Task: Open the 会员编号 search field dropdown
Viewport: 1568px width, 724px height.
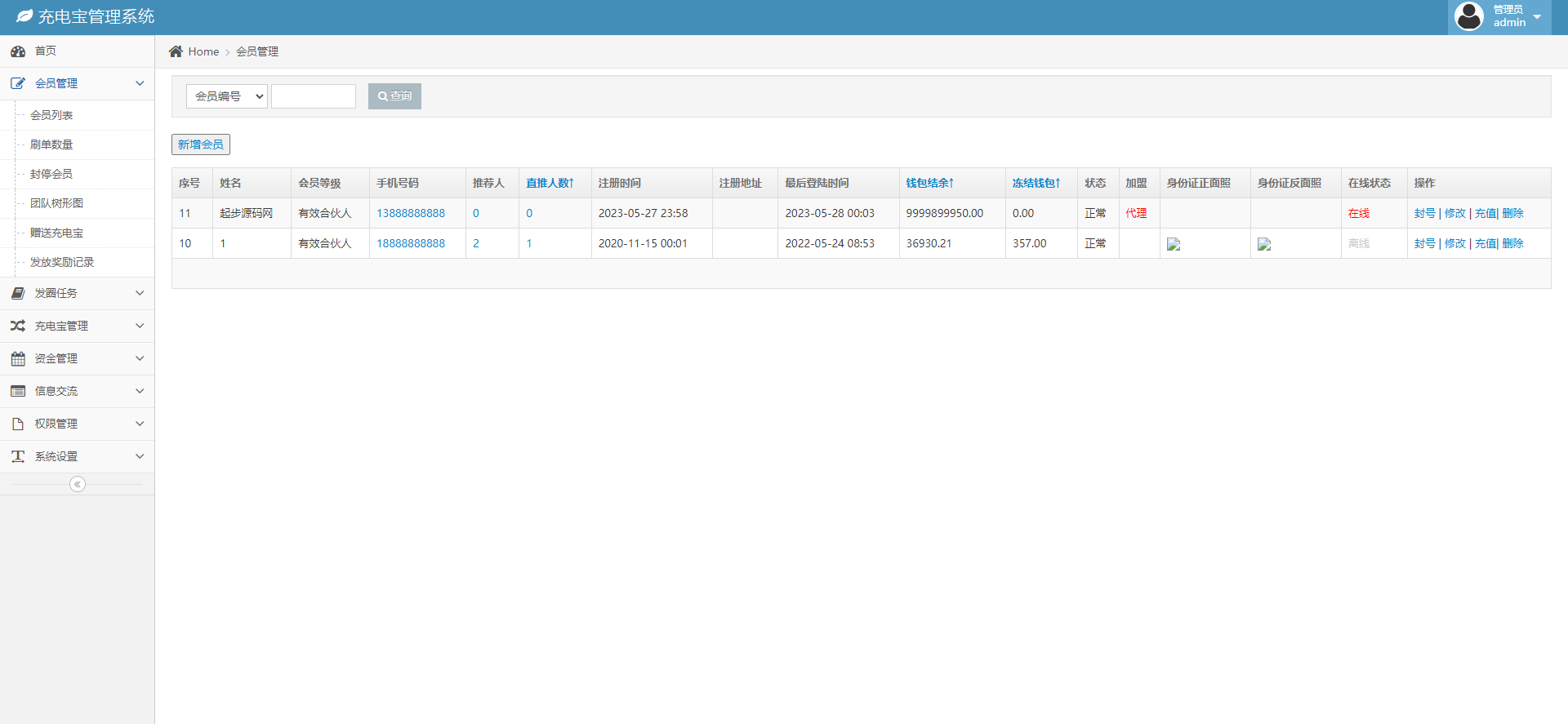Action: tap(227, 96)
